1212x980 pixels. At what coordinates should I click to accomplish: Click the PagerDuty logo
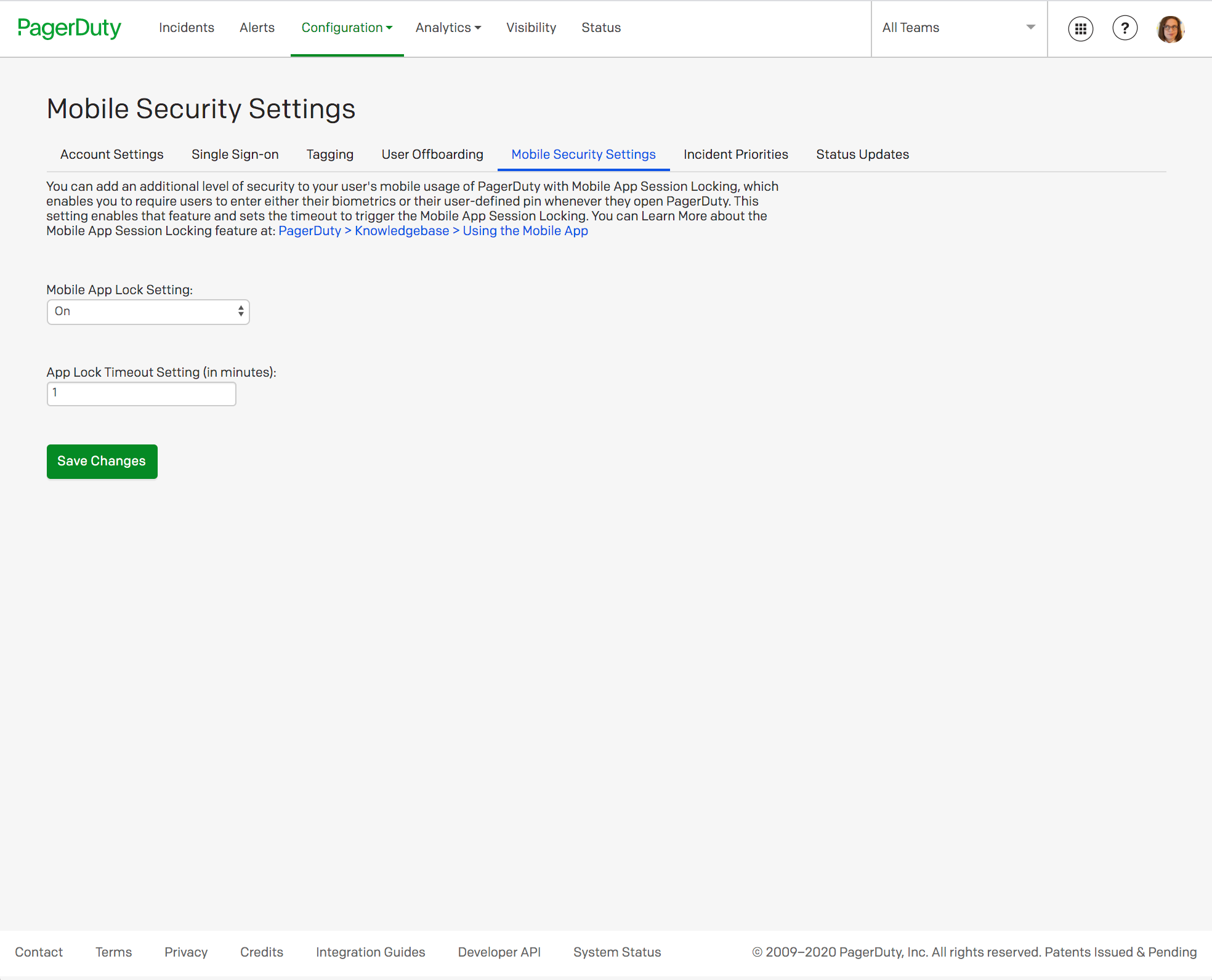[70, 28]
